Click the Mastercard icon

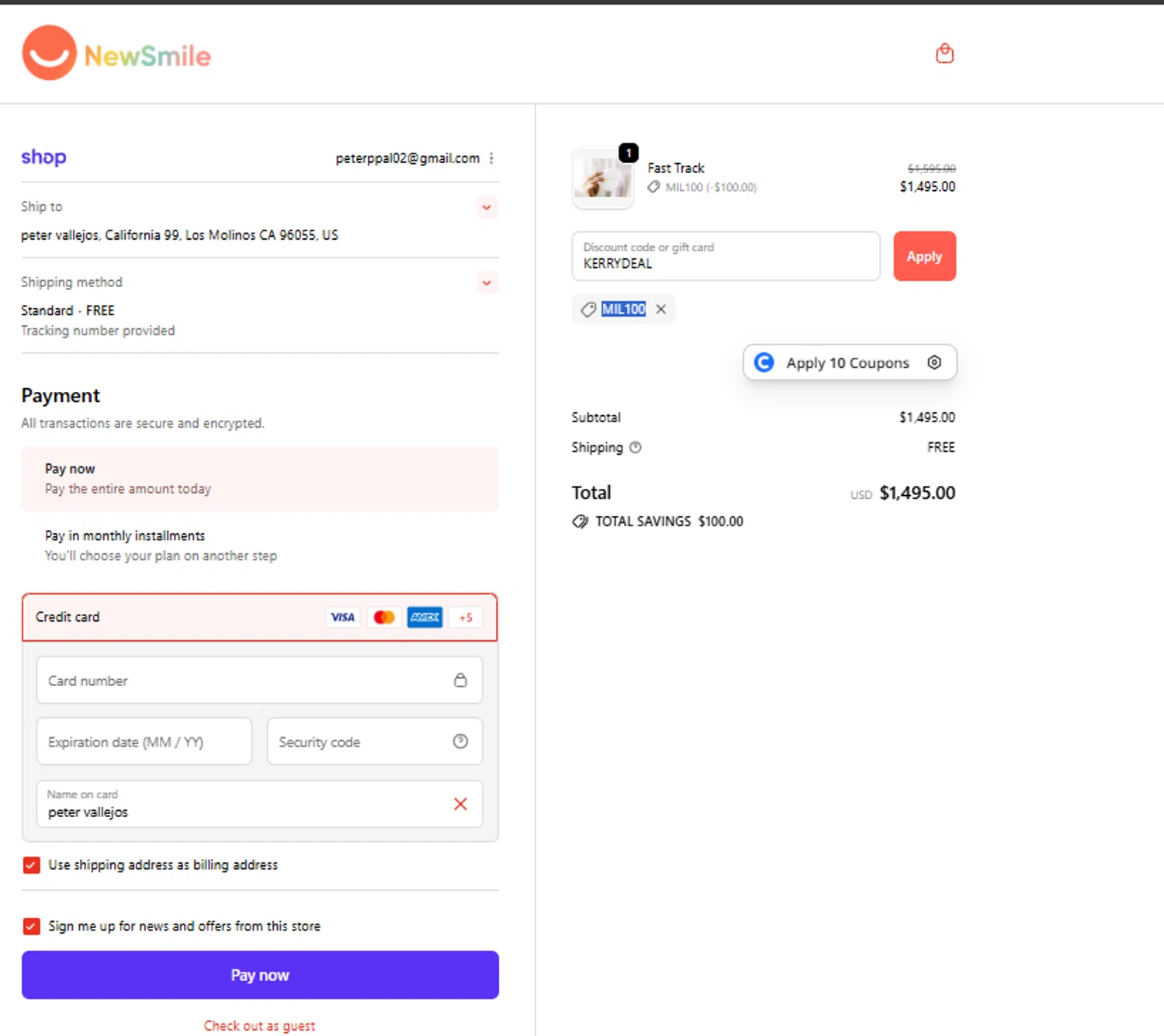coord(383,618)
